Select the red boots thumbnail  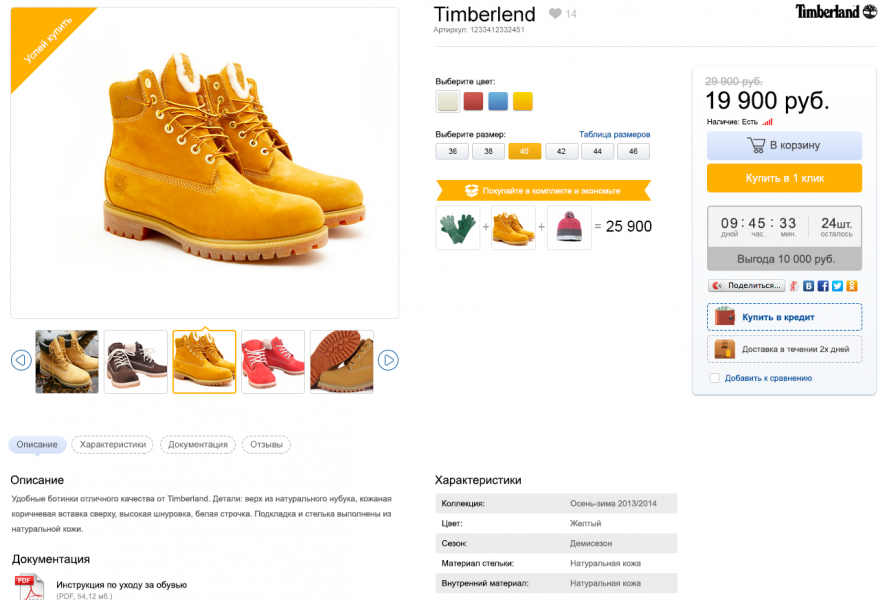pos(273,361)
